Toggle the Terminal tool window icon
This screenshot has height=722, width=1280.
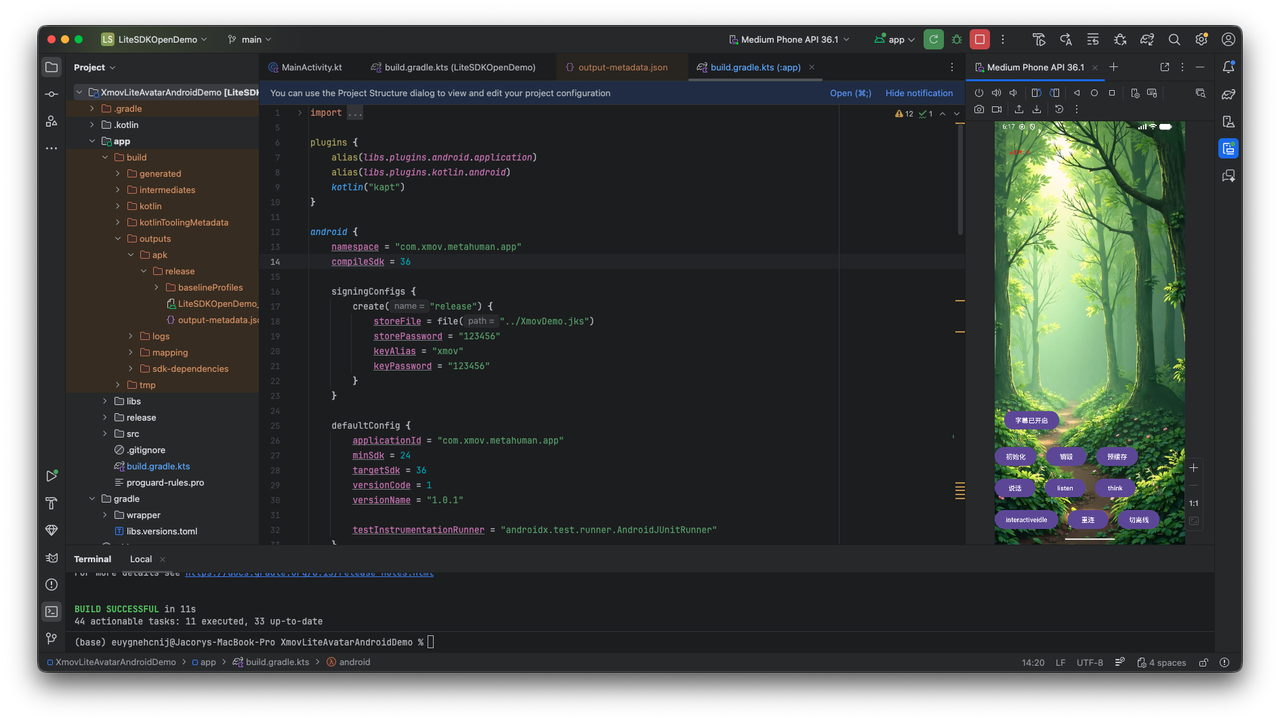(51, 611)
